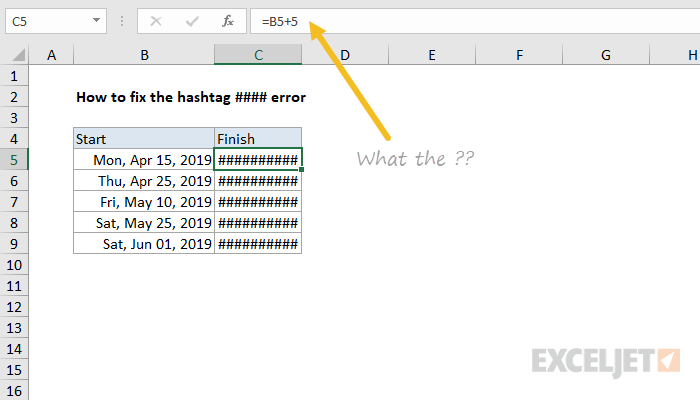Select the 'Start' header cell
Image resolution: width=700 pixels, height=400 pixels.
click(144, 138)
